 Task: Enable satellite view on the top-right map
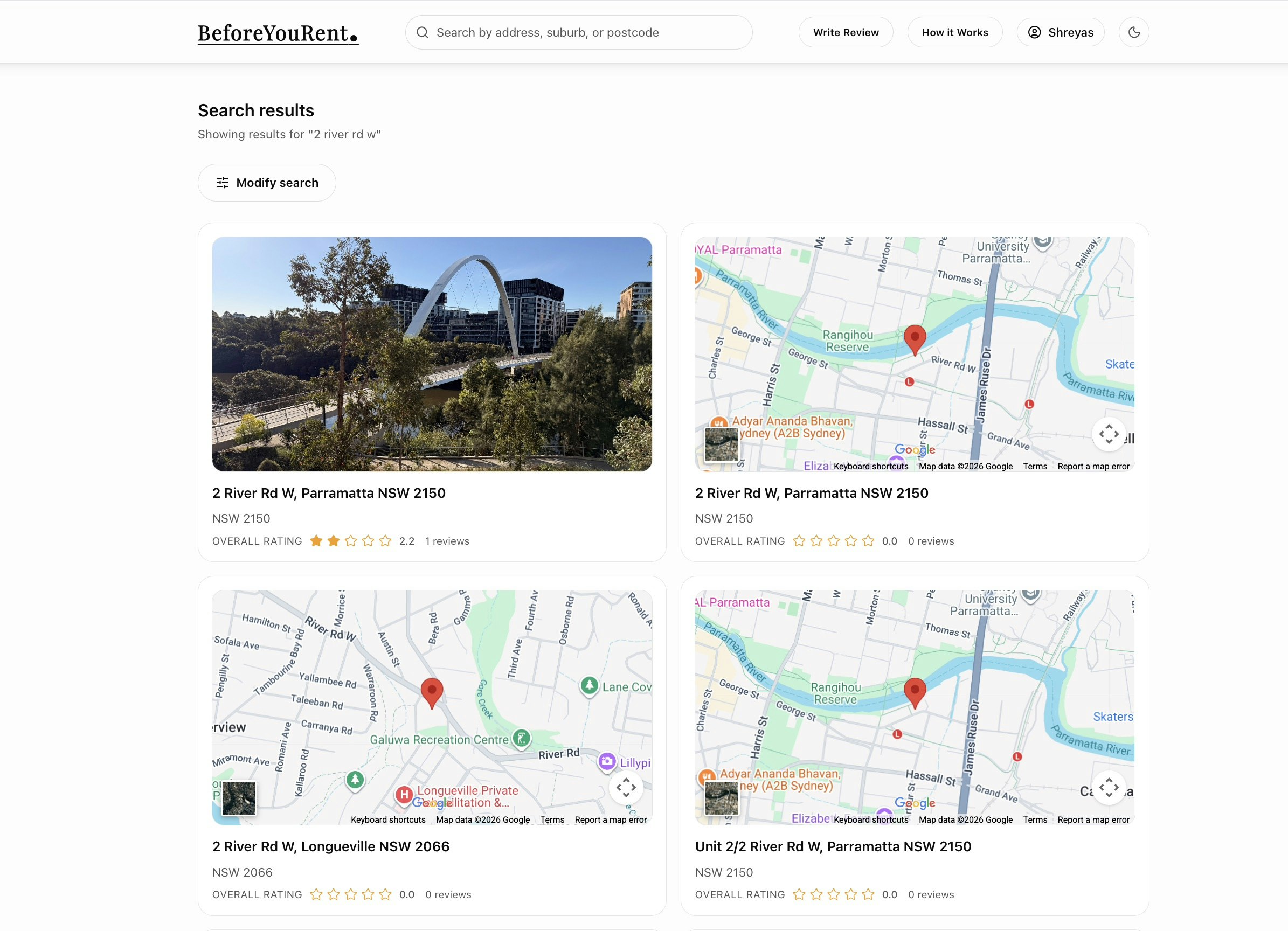click(722, 444)
